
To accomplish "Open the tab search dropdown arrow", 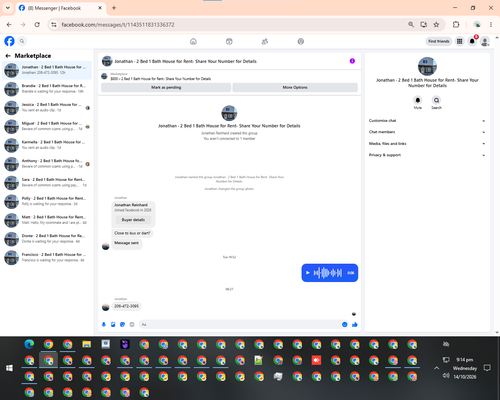I will coord(8,8).
